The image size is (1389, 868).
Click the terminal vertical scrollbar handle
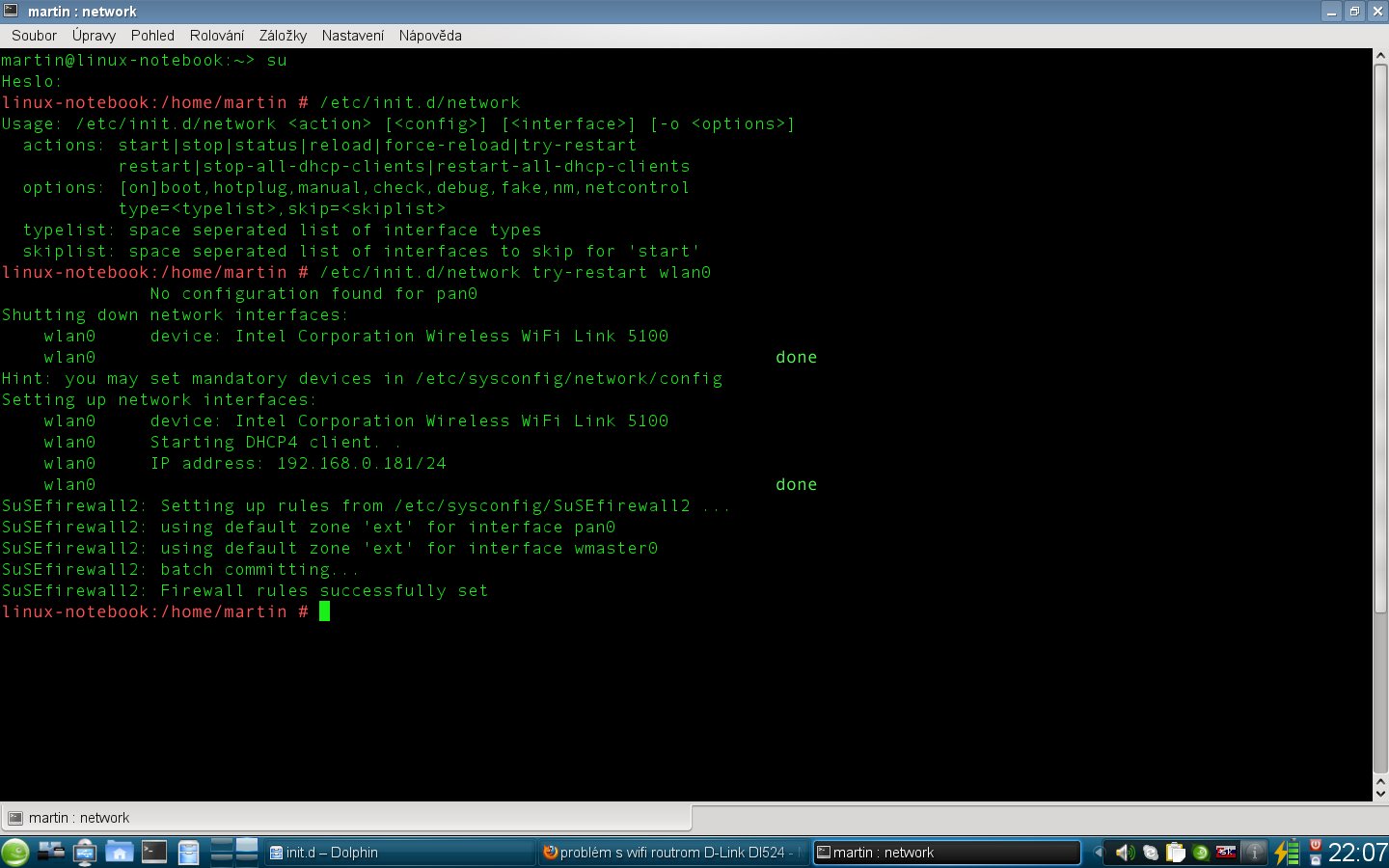[1379, 339]
